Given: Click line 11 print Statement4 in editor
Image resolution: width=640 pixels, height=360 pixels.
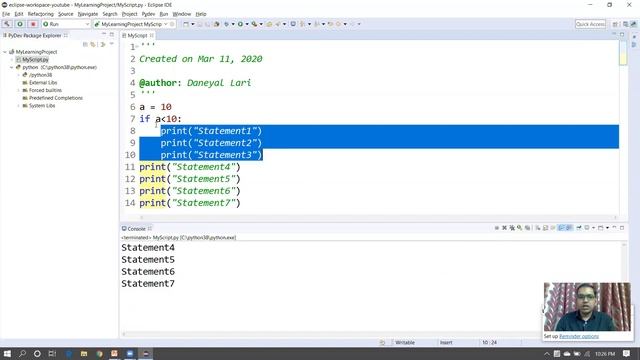Looking at the screenshot, I should point(190,167).
